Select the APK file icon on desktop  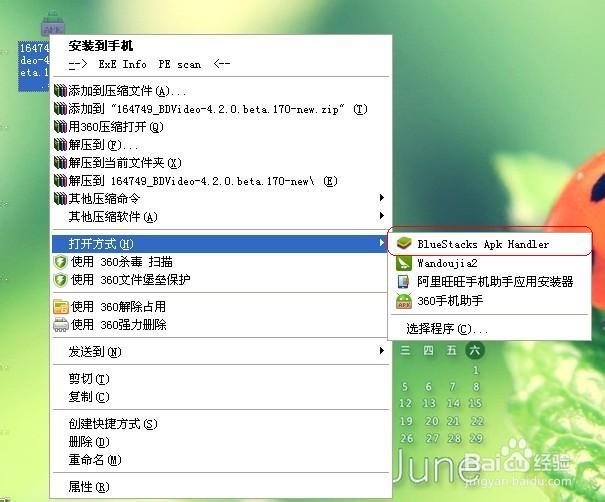(53, 23)
